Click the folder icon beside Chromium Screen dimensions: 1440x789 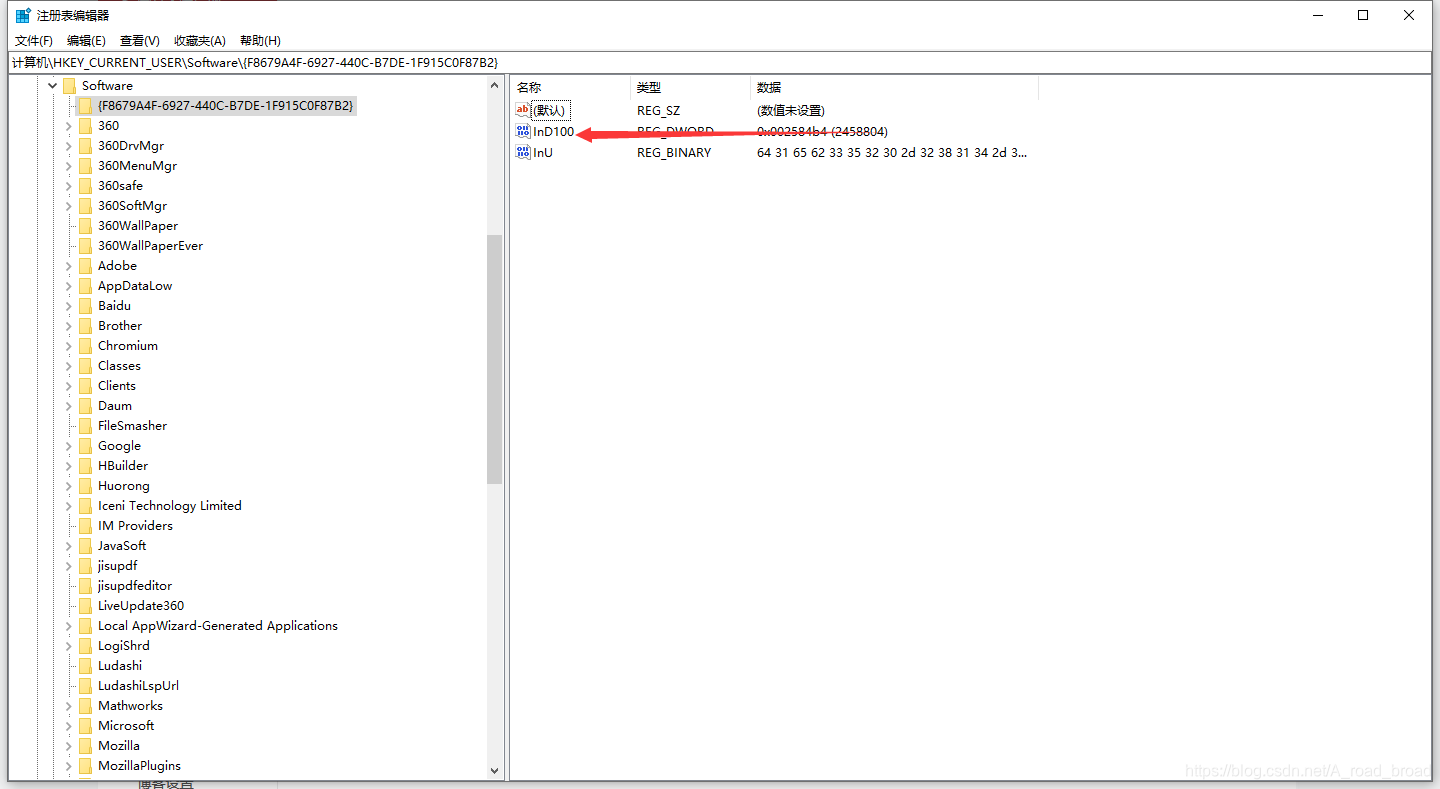pyautogui.click(x=85, y=345)
